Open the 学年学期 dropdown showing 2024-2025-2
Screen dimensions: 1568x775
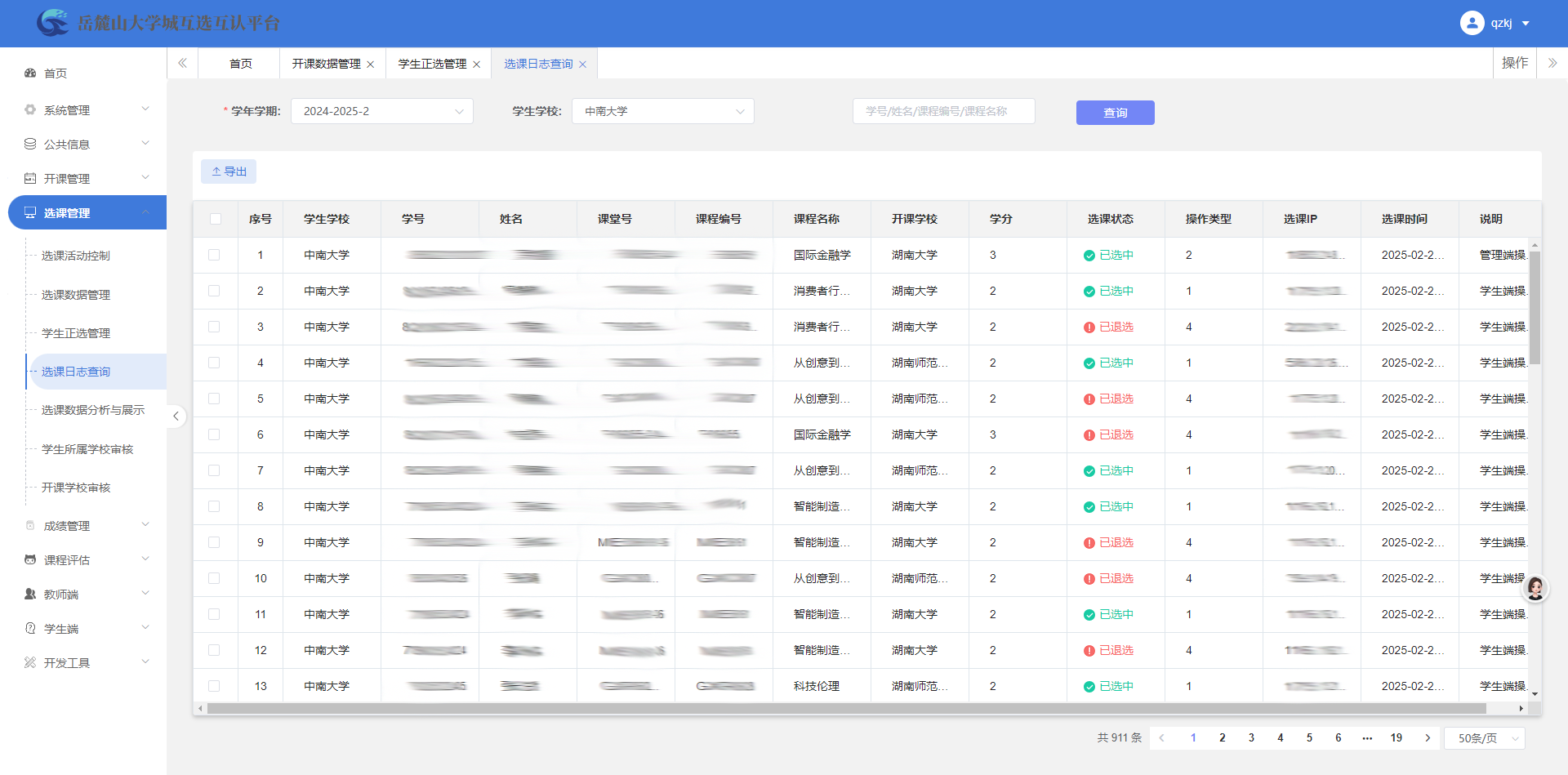[381, 112]
